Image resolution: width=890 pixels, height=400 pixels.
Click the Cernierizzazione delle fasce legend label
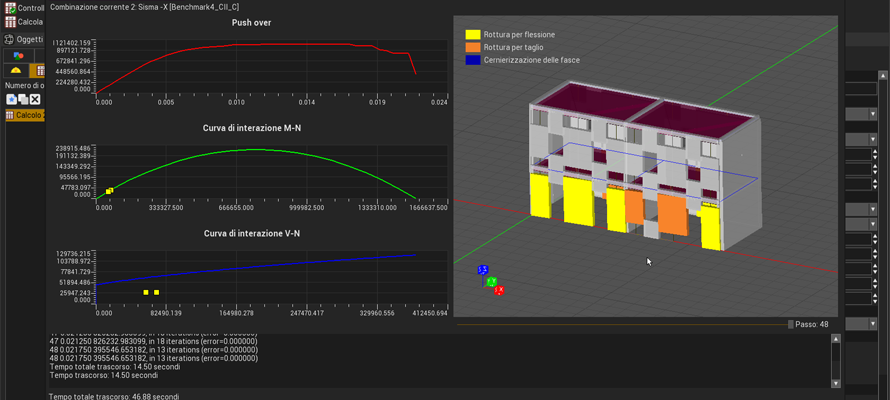(x=531, y=60)
